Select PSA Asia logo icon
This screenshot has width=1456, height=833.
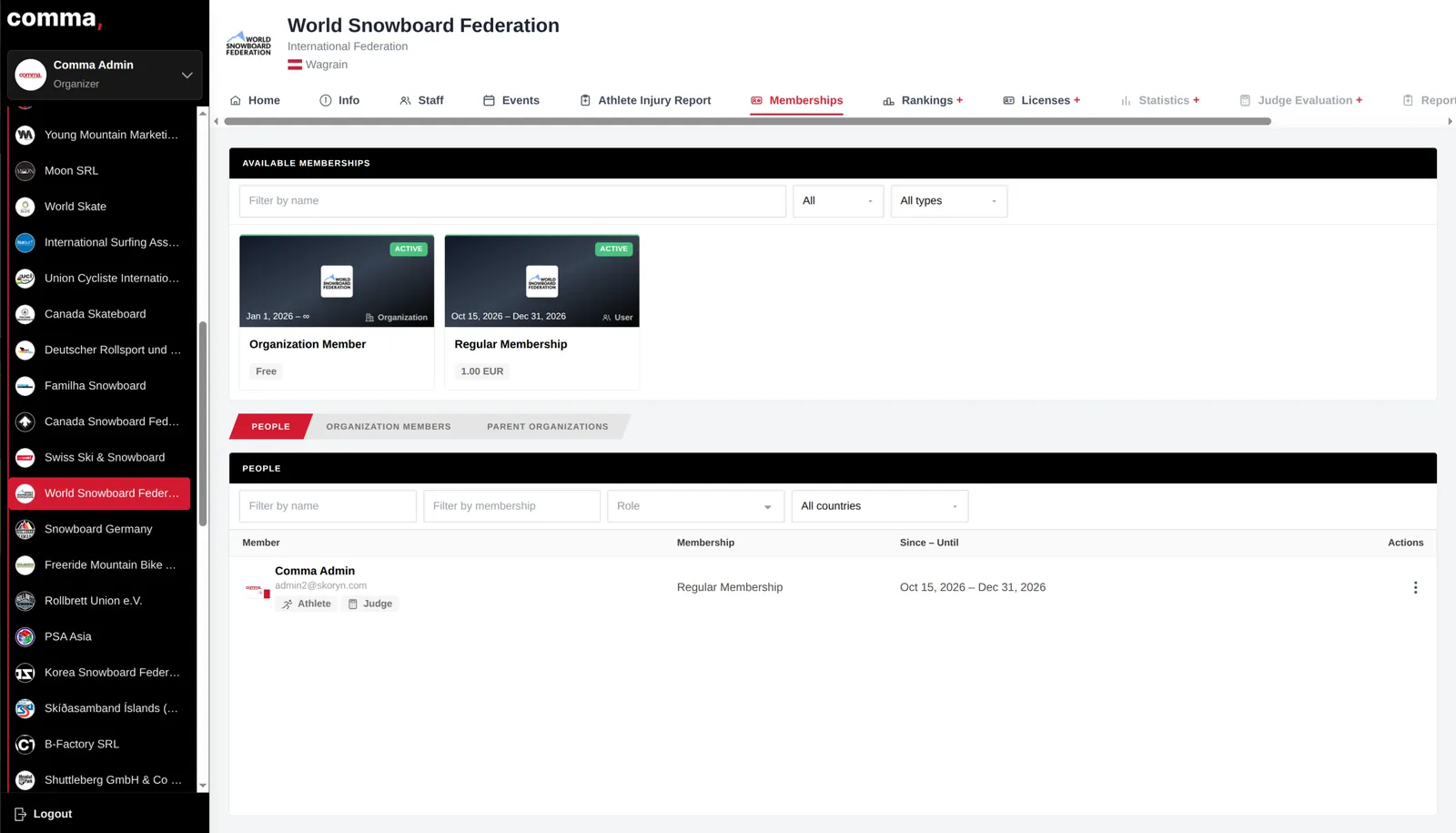pyautogui.click(x=25, y=636)
